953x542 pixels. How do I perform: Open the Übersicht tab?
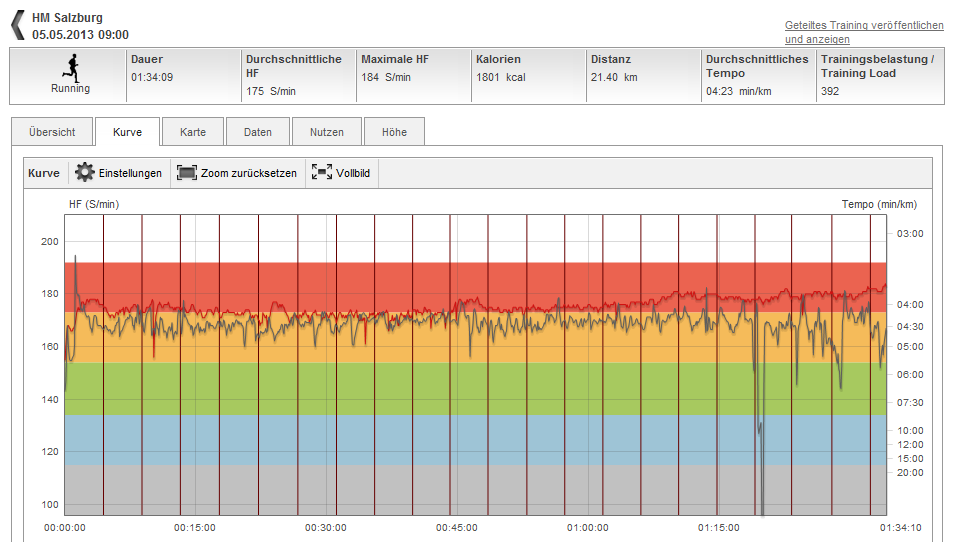pos(52,132)
